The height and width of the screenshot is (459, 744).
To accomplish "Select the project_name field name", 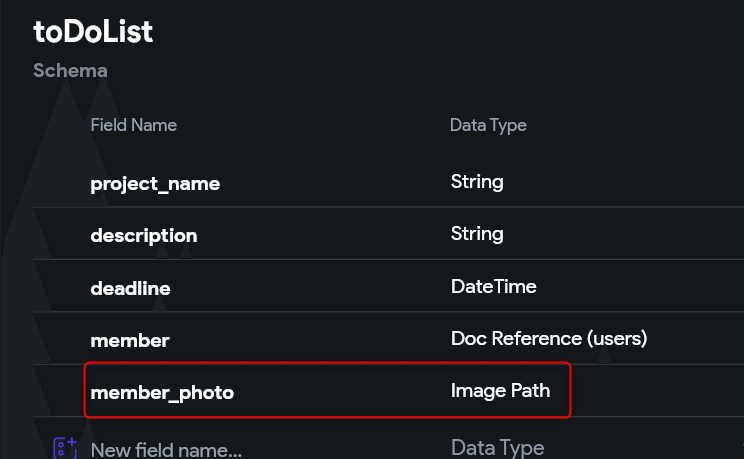I will (x=155, y=184).
